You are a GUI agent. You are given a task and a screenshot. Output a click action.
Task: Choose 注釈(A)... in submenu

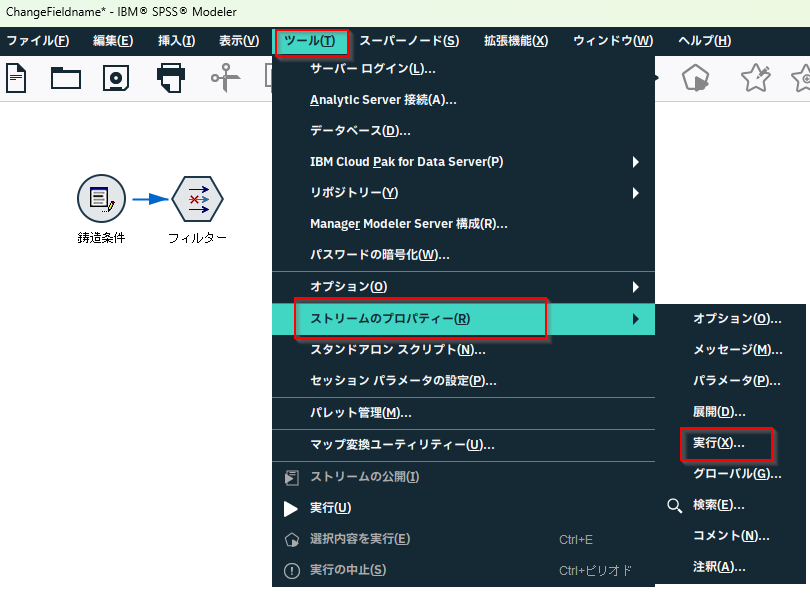click(x=730, y=567)
